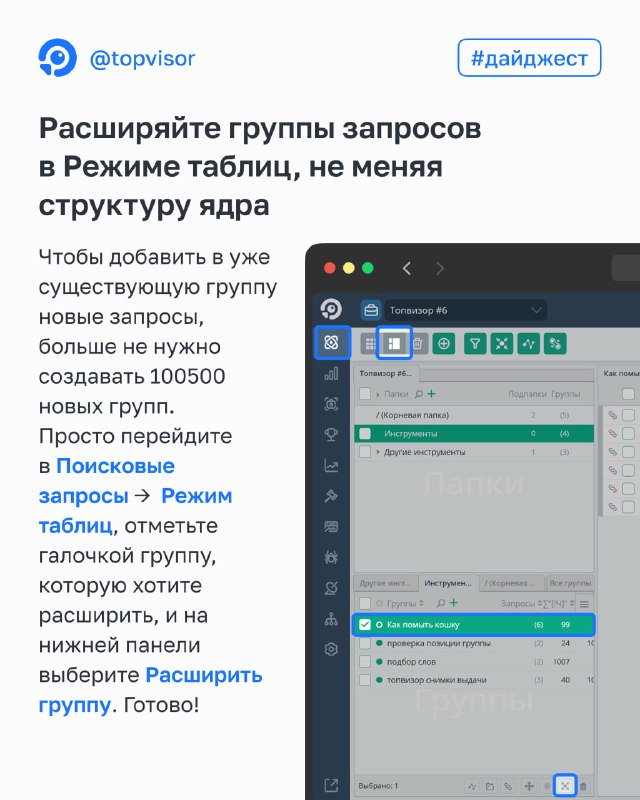Click the briefcase project icon

[371, 310]
